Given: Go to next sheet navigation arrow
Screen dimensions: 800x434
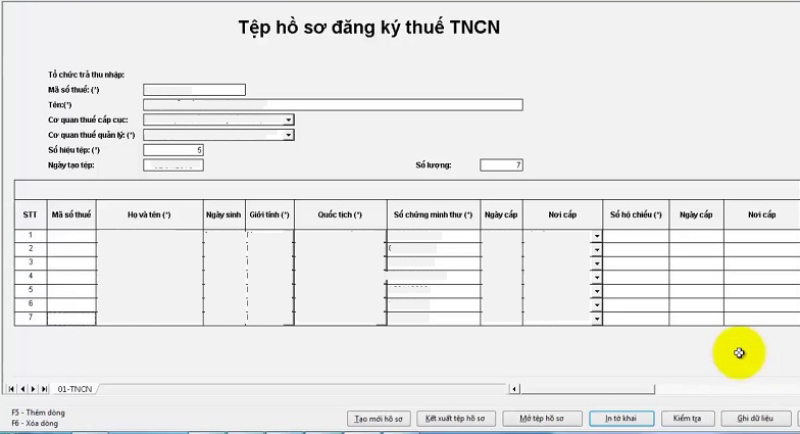Looking at the screenshot, I should pos(33,389).
